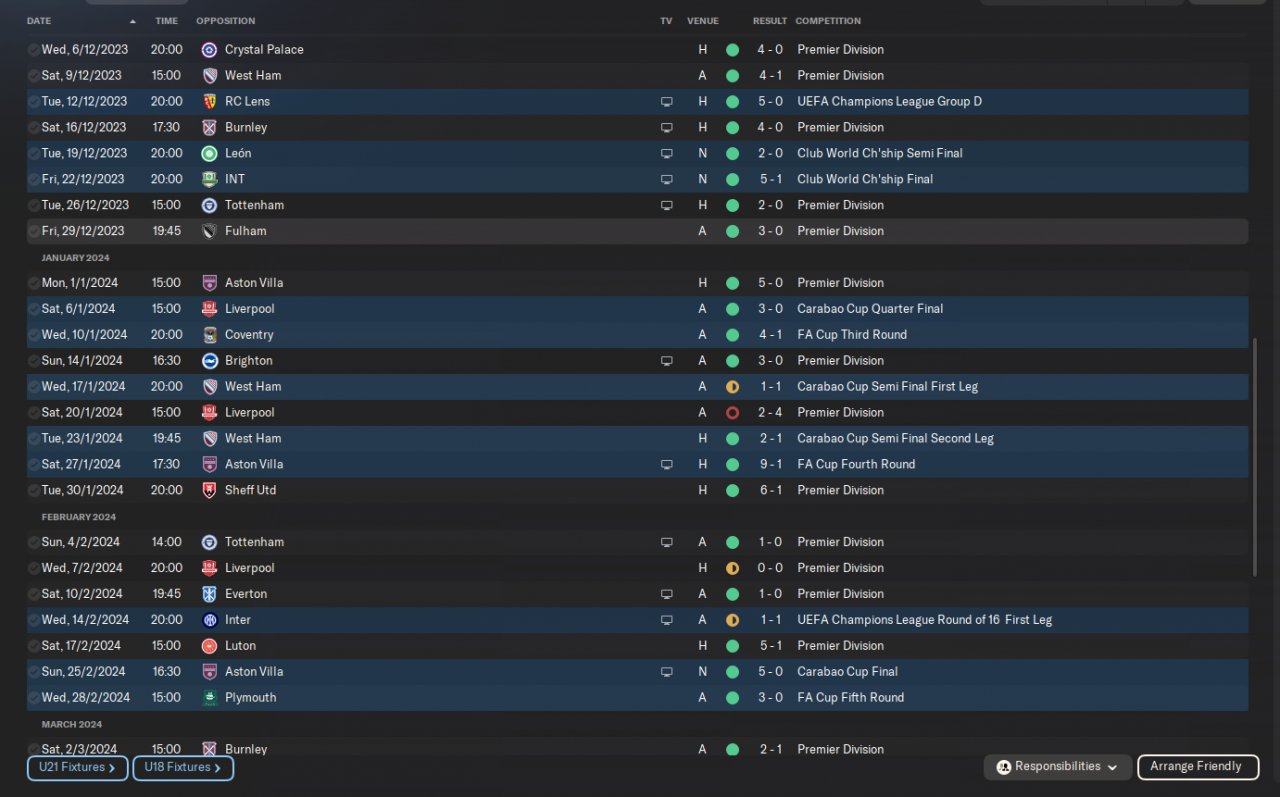This screenshot has height=797, width=1280.
Task: Toggle the check mark next to Fri, 29/12/2023
Action: tap(34, 231)
